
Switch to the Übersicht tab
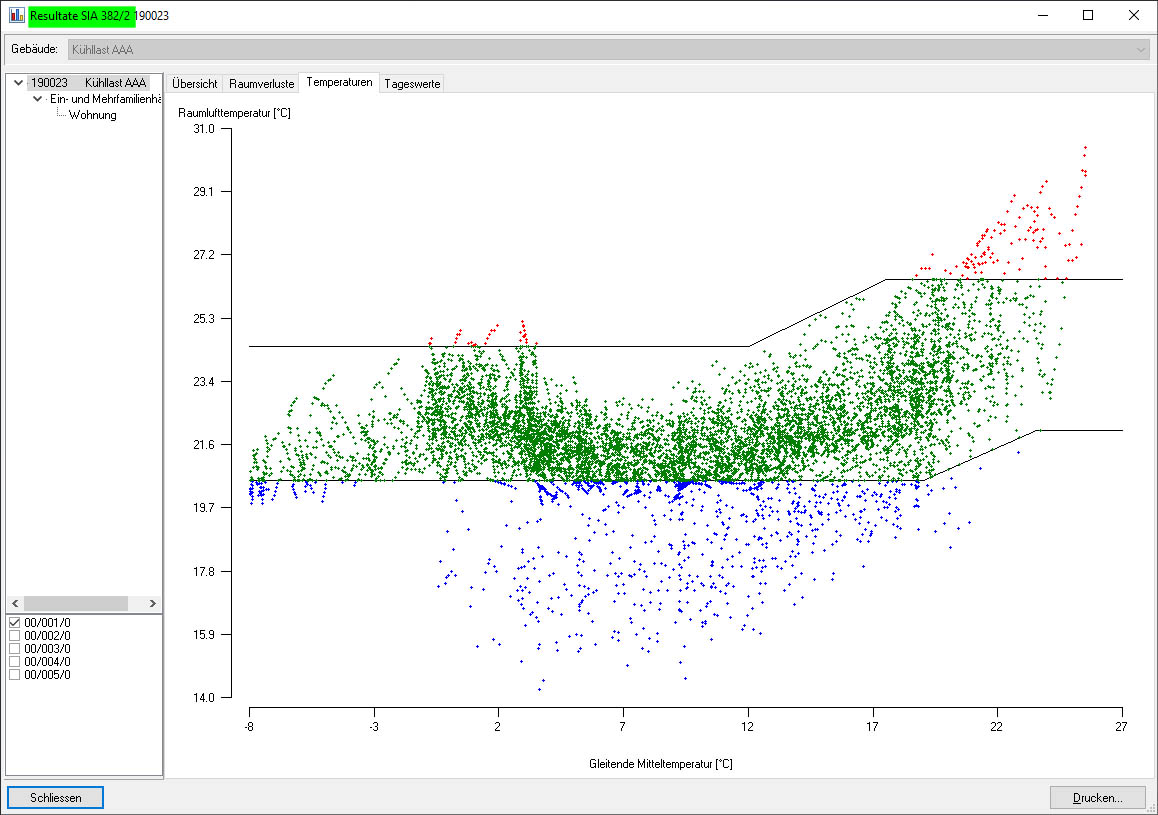click(195, 84)
